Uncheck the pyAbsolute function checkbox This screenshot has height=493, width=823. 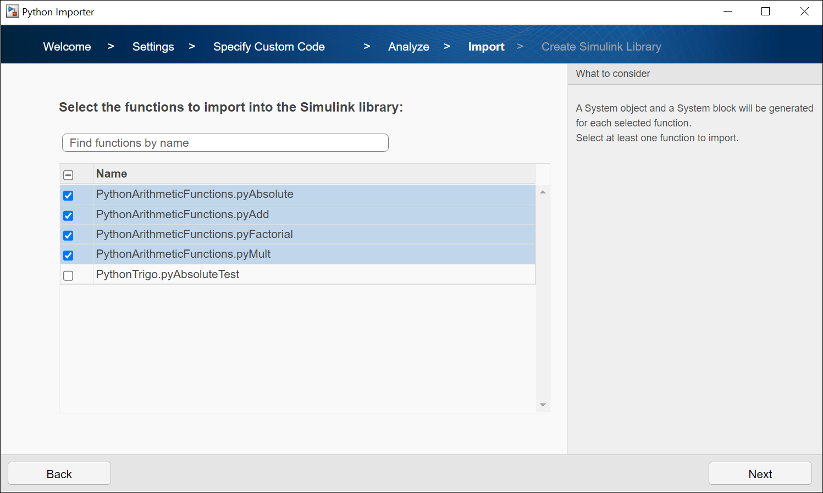coord(68,195)
